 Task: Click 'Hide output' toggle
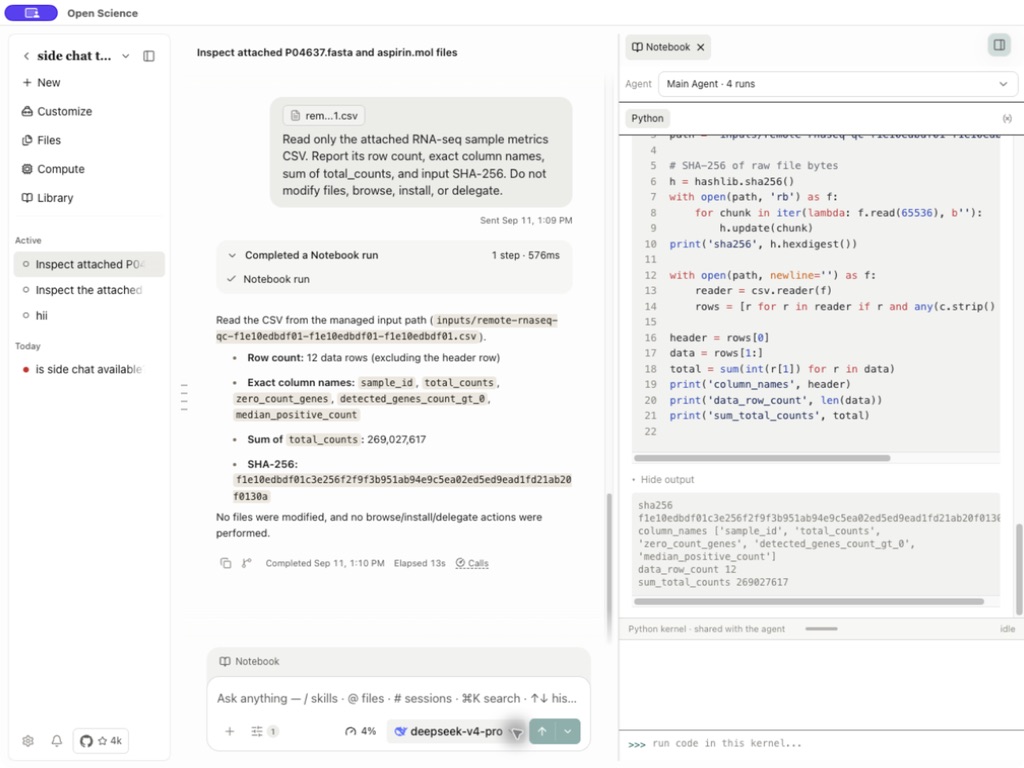(x=666, y=480)
